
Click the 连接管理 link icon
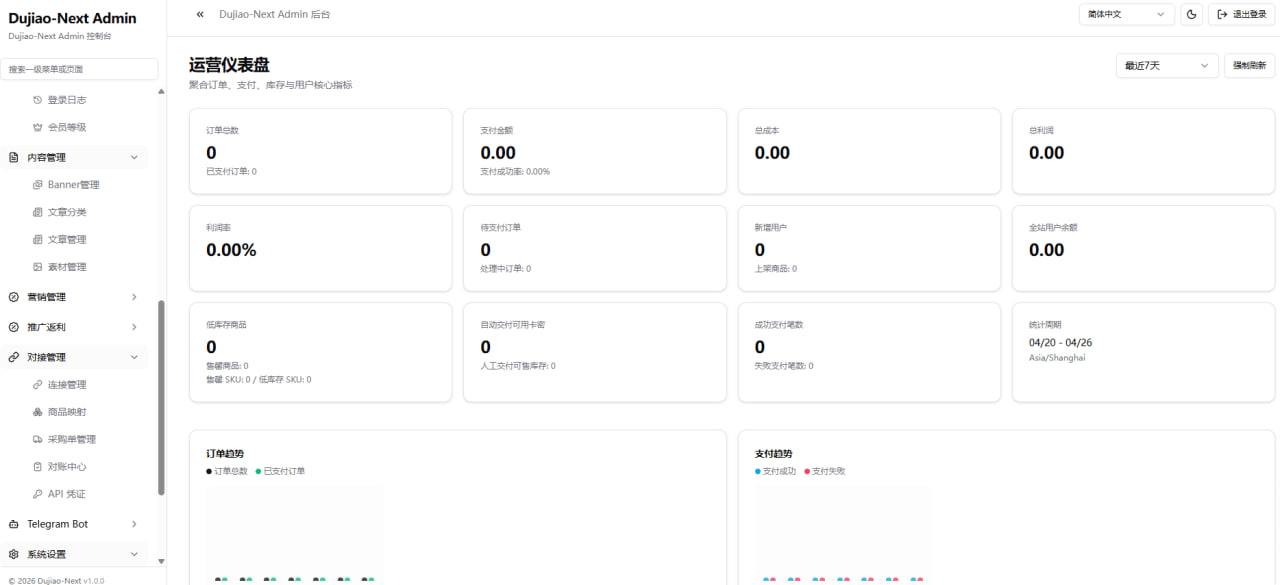pos(38,385)
